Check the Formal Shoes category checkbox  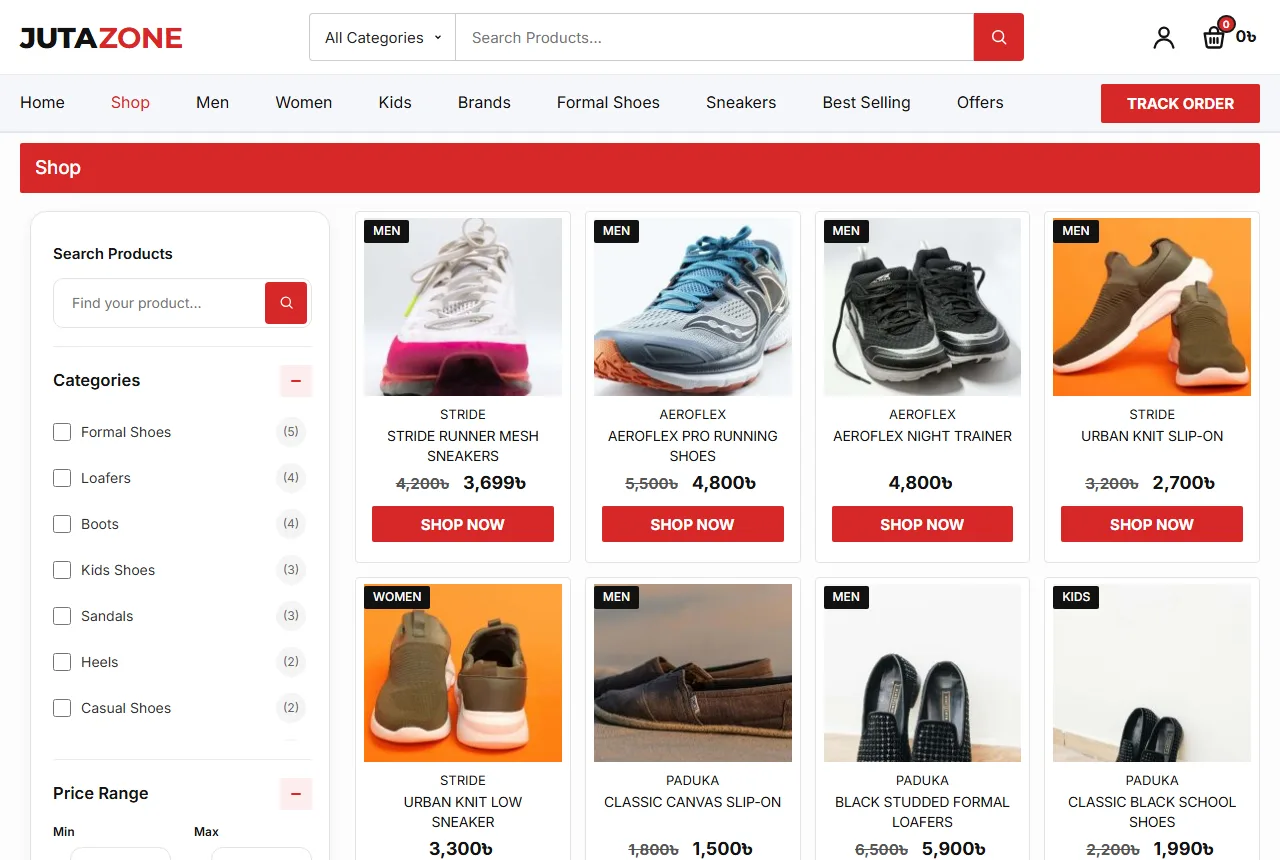tap(62, 432)
